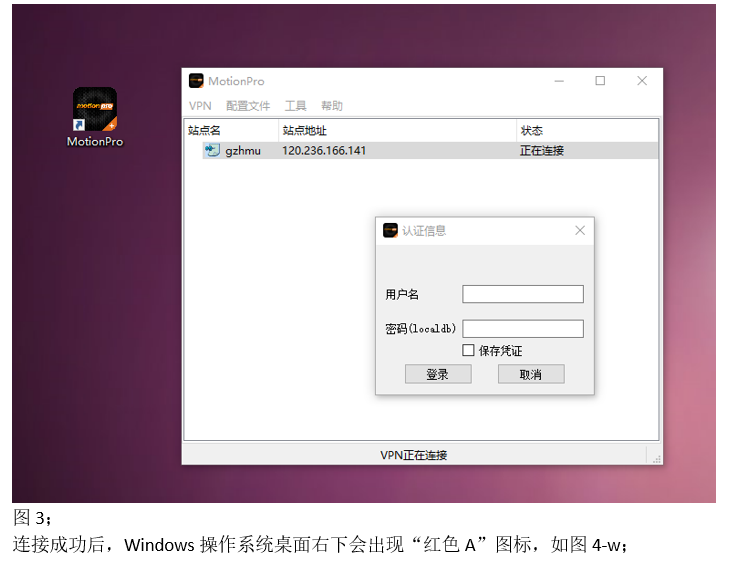Click the MotionPro logo in the title bar

[196, 81]
